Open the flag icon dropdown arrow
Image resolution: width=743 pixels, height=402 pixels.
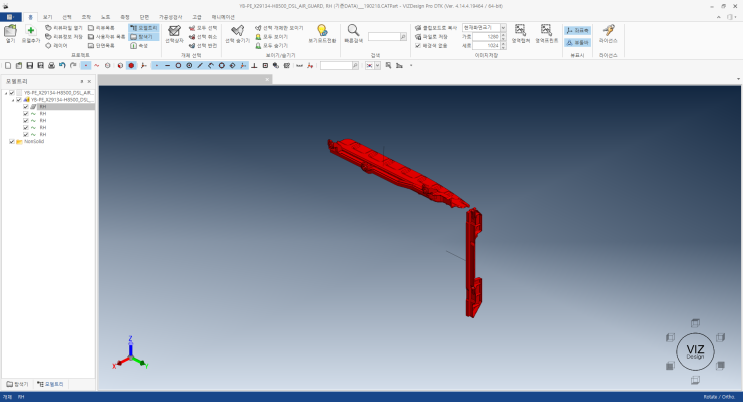[378, 65]
